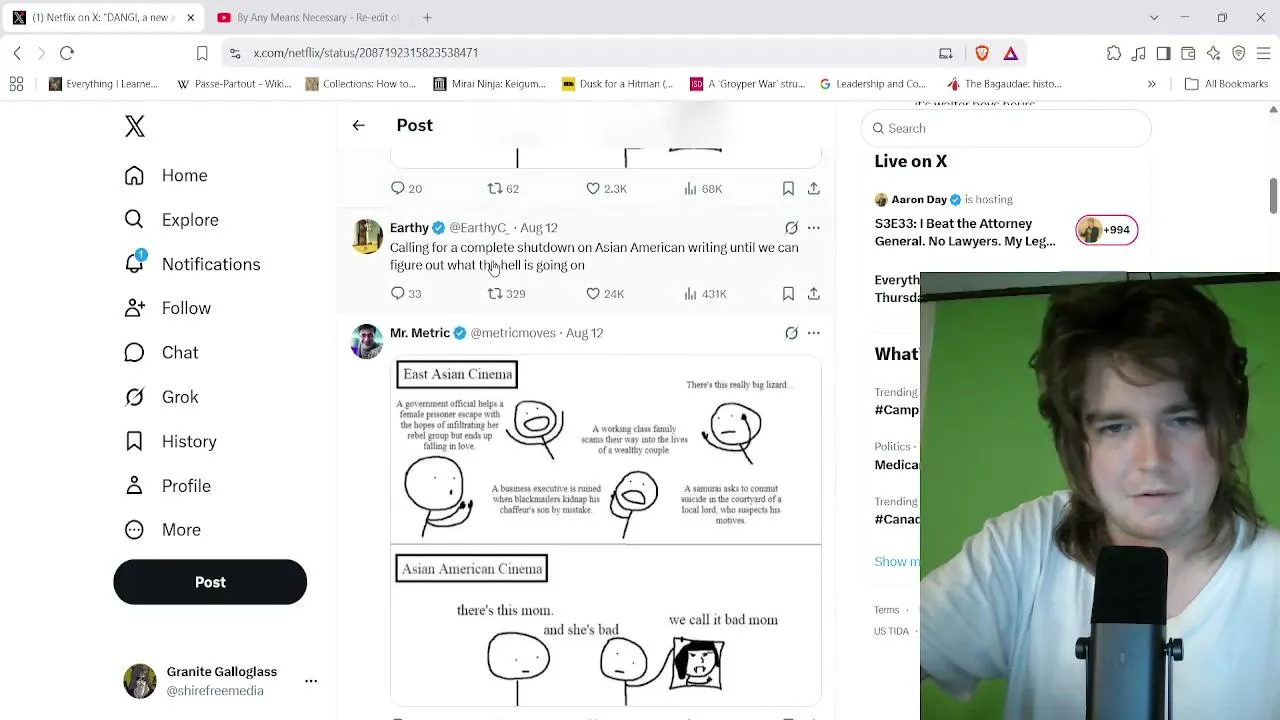This screenshot has width=1280, height=720.
Task: Open more options on Earthy's post
Action: (814, 228)
